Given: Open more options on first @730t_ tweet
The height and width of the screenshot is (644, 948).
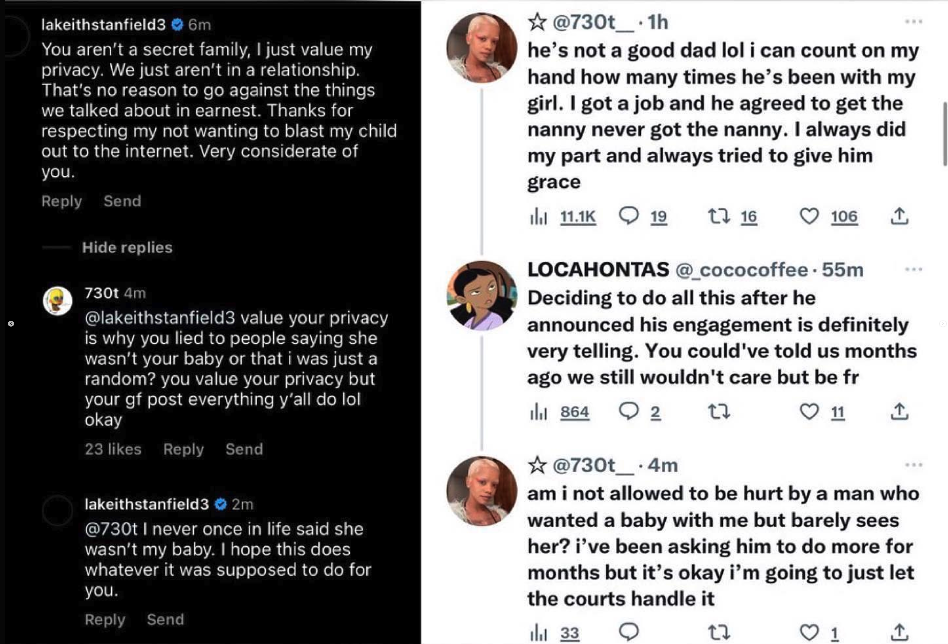Looking at the screenshot, I should coord(914,22).
